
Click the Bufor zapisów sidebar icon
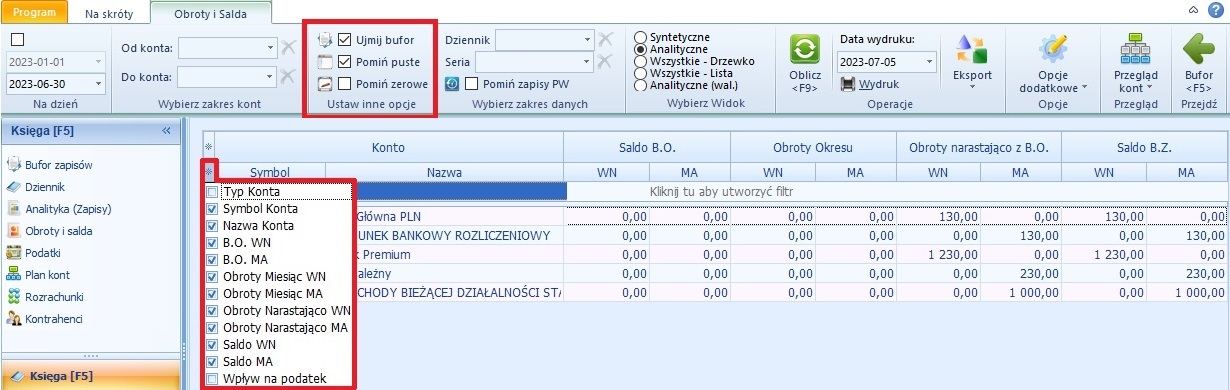[x=14, y=164]
